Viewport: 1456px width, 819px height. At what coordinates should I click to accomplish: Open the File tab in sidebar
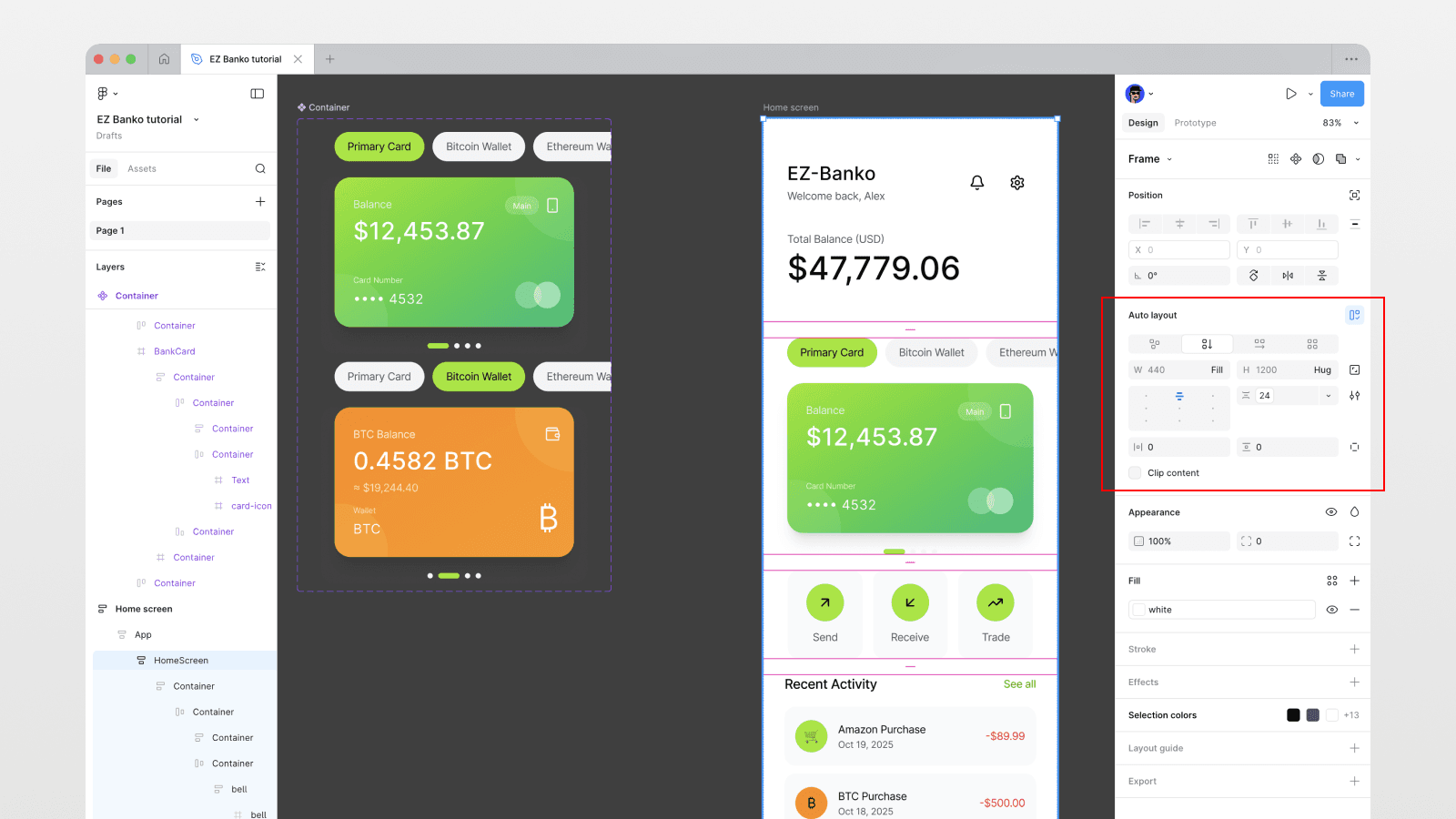tap(104, 168)
